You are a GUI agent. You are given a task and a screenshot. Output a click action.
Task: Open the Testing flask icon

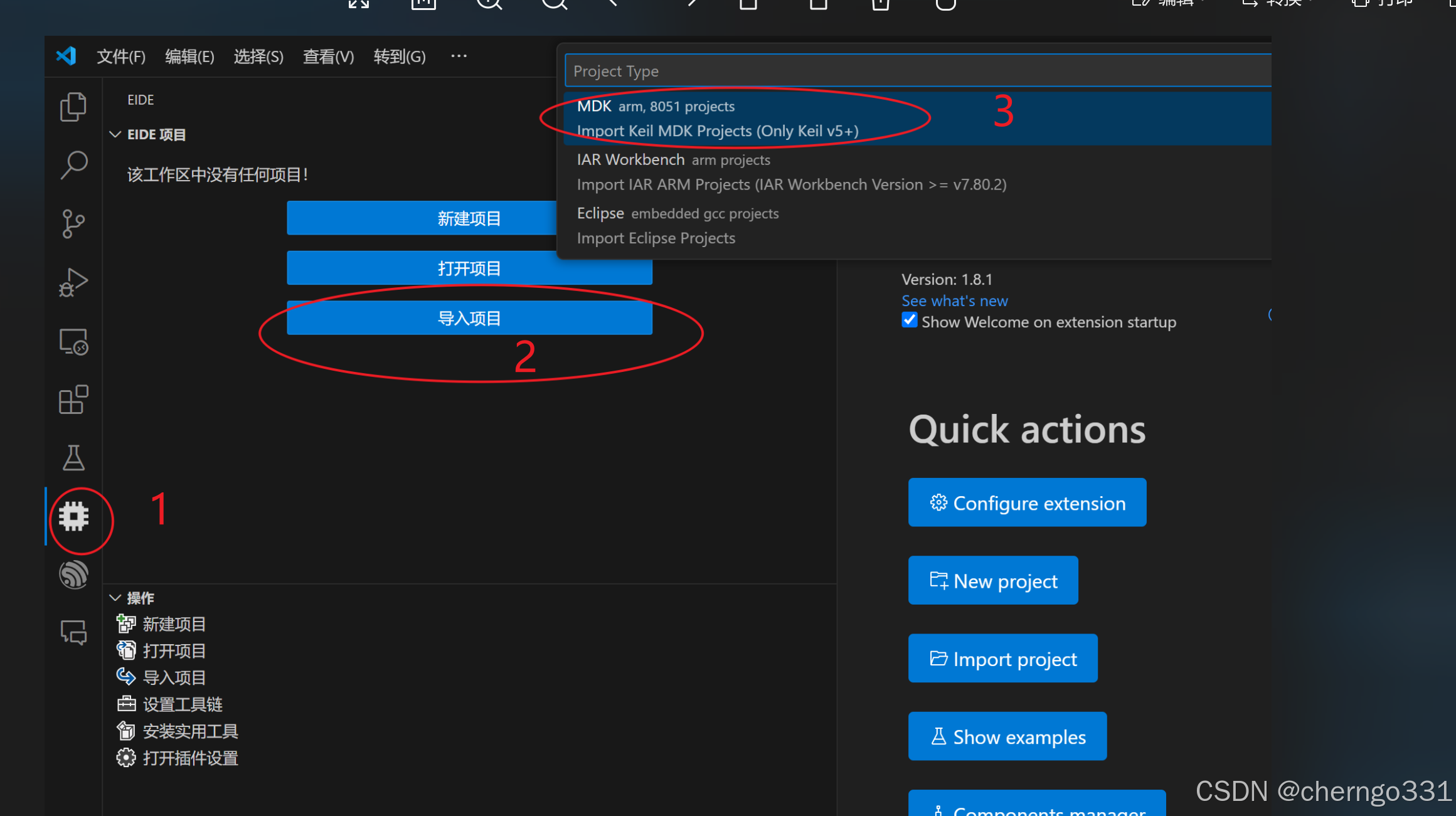point(73,458)
